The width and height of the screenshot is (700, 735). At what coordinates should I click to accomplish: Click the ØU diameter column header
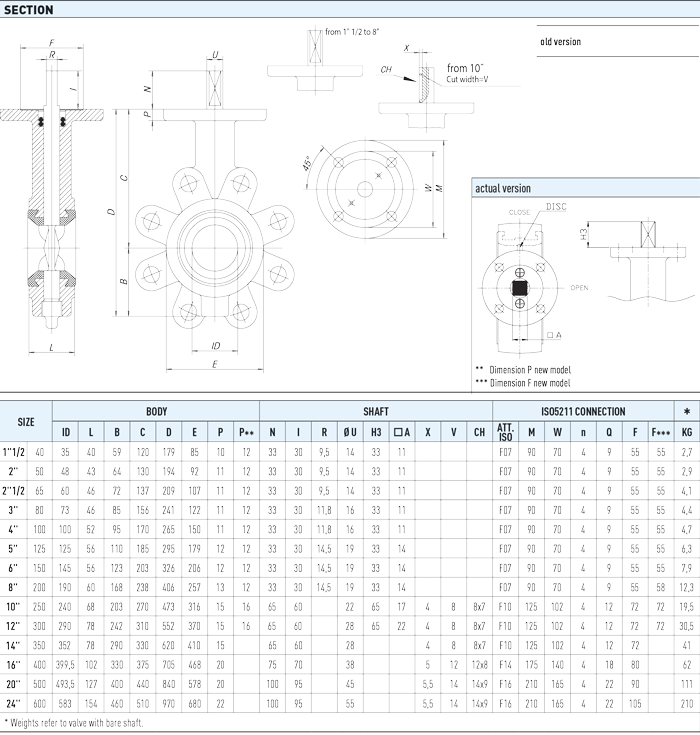click(350, 432)
